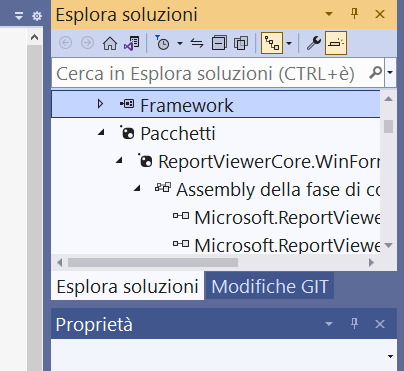This screenshot has width=404, height=371.
Task: Open file nesting dropdown arrow
Action: click(289, 43)
